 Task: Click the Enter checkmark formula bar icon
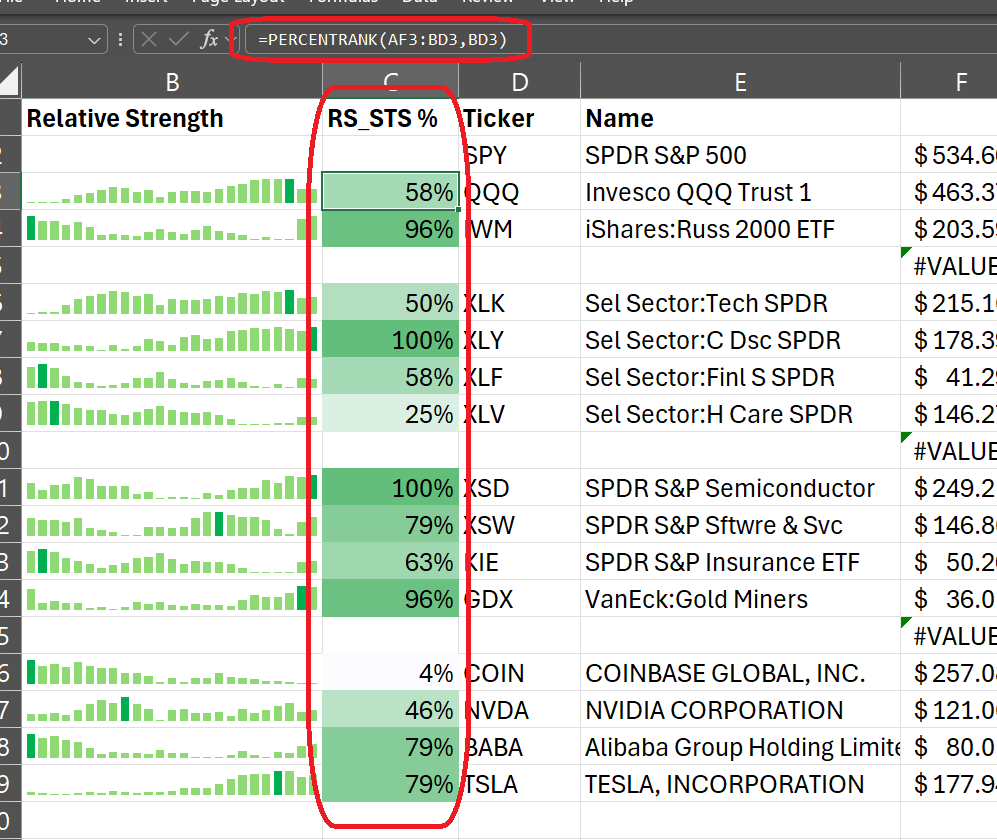coord(179,39)
